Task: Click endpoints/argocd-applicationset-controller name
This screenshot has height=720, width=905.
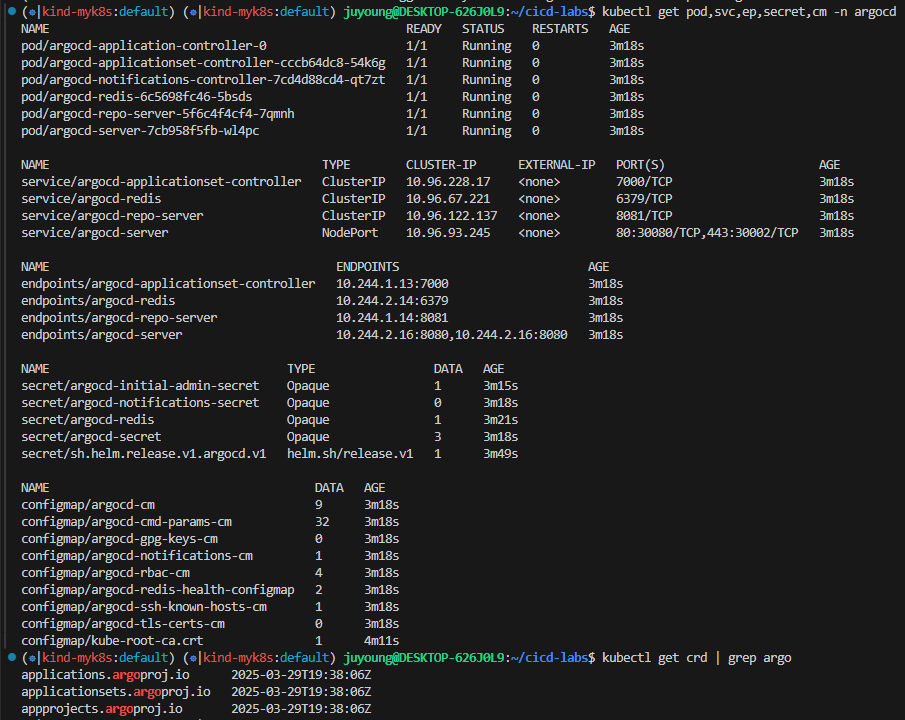Action: 169,283
